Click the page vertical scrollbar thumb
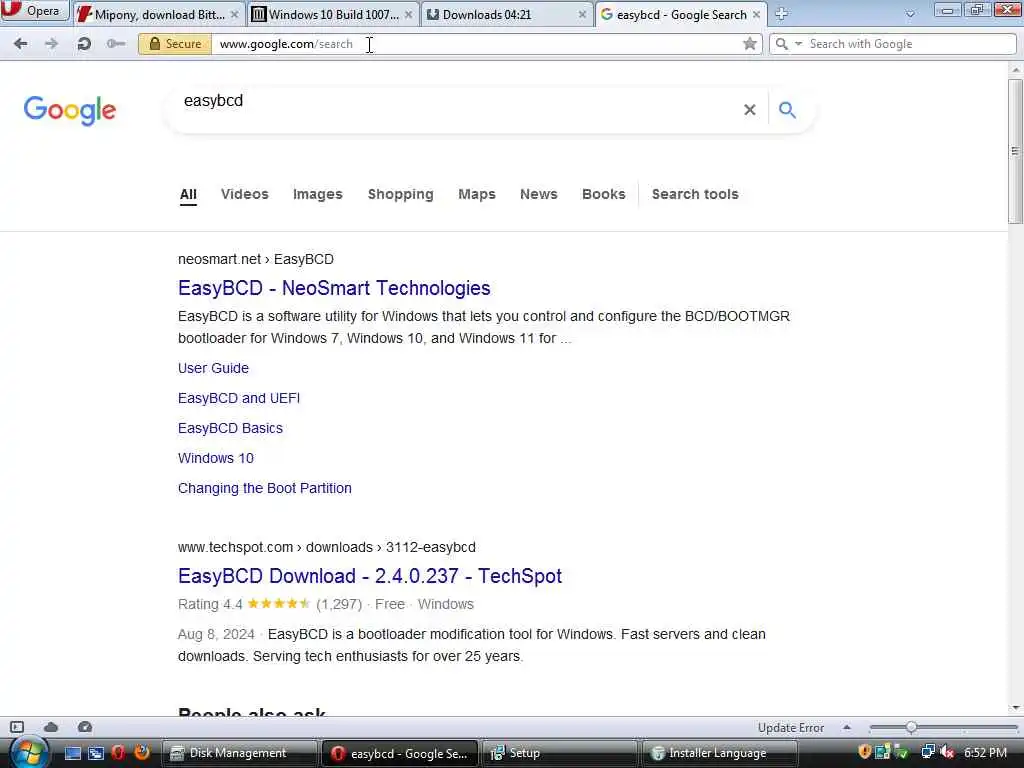Image resolution: width=1024 pixels, height=768 pixels. (x=1016, y=152)
